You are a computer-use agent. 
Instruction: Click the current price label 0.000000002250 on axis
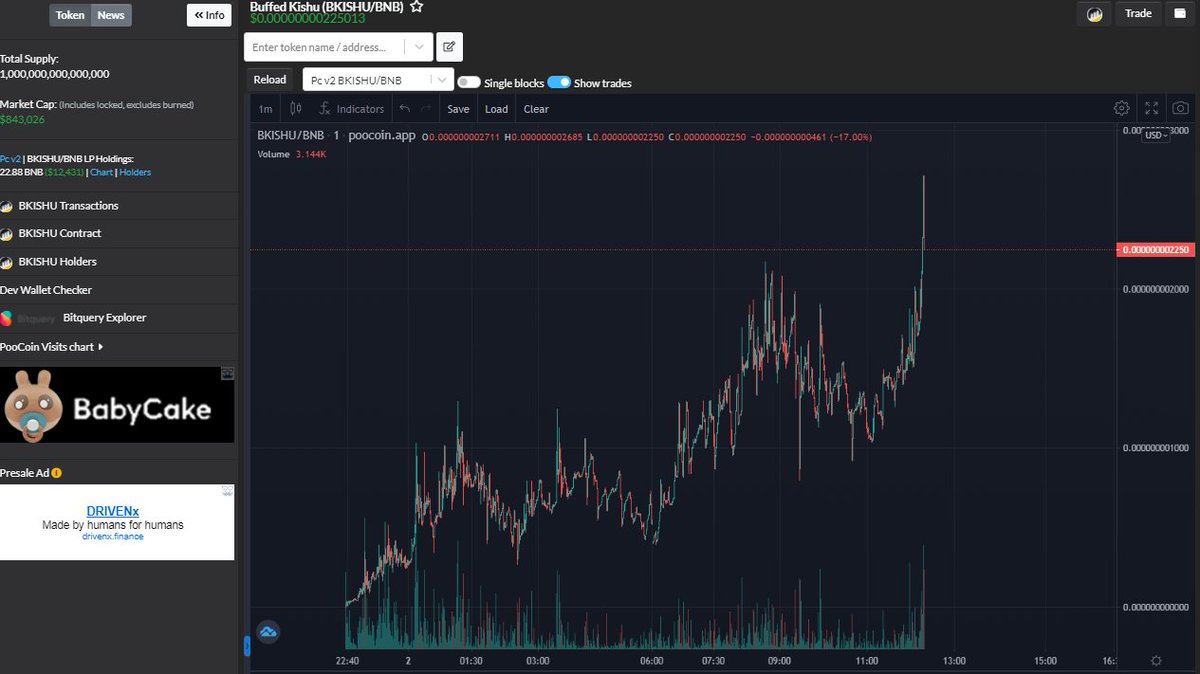[x=1155, y=249]
